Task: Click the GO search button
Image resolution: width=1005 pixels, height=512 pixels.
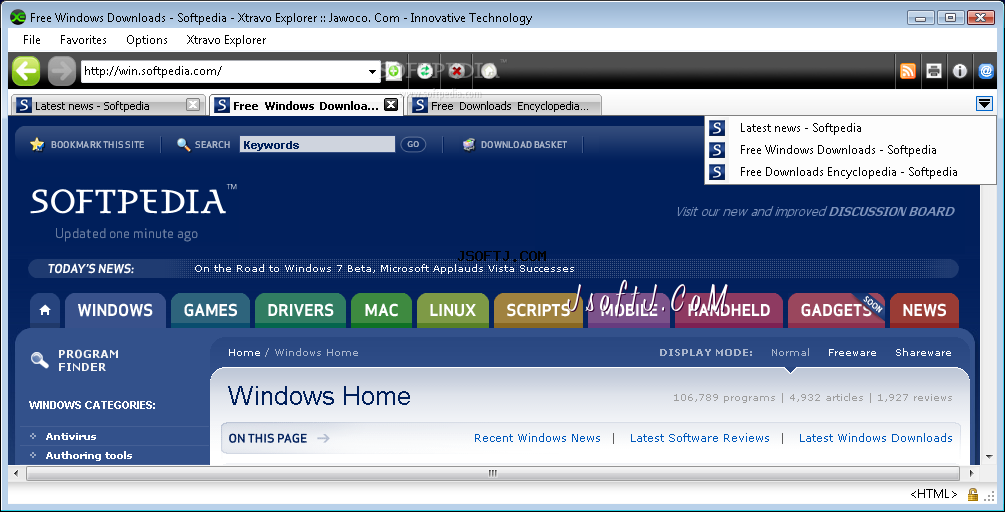Action: [413, 145]
